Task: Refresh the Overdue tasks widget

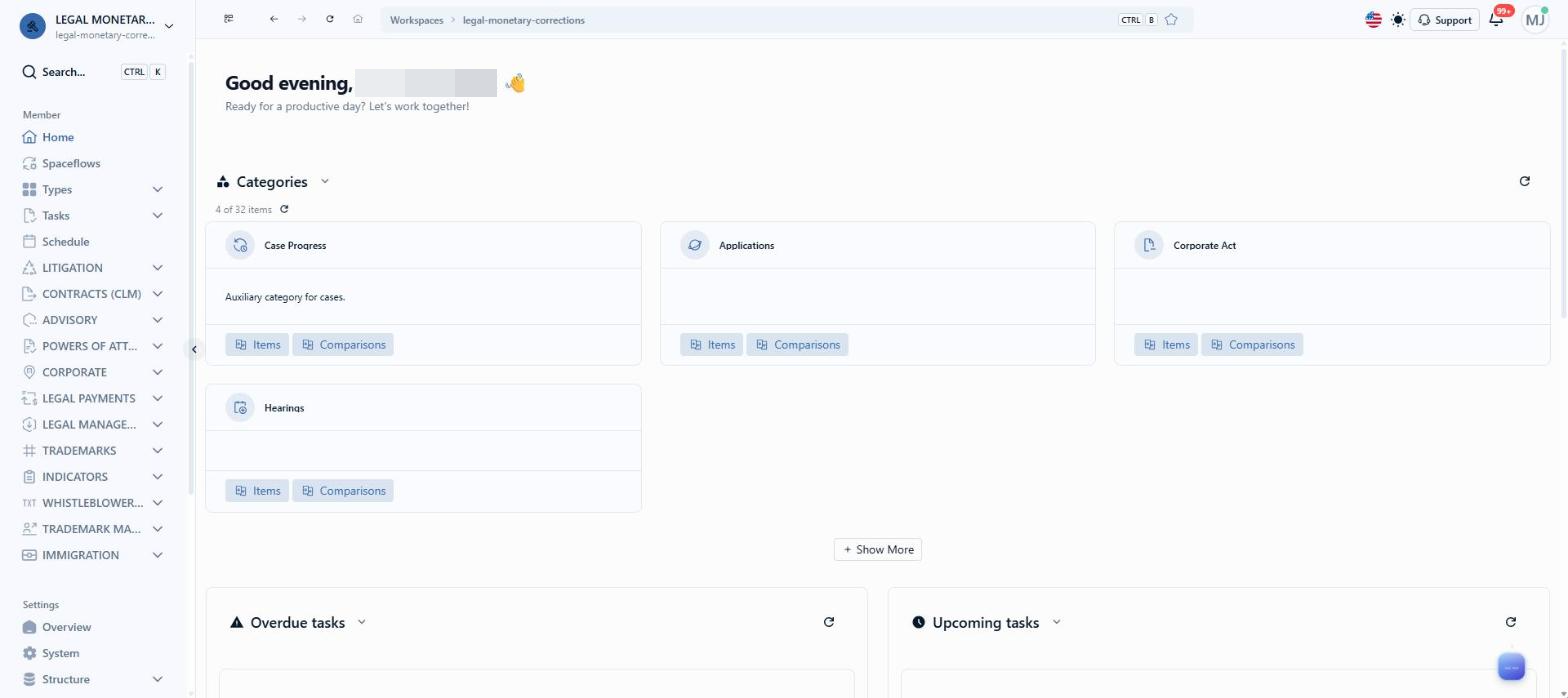Action: 828,622
